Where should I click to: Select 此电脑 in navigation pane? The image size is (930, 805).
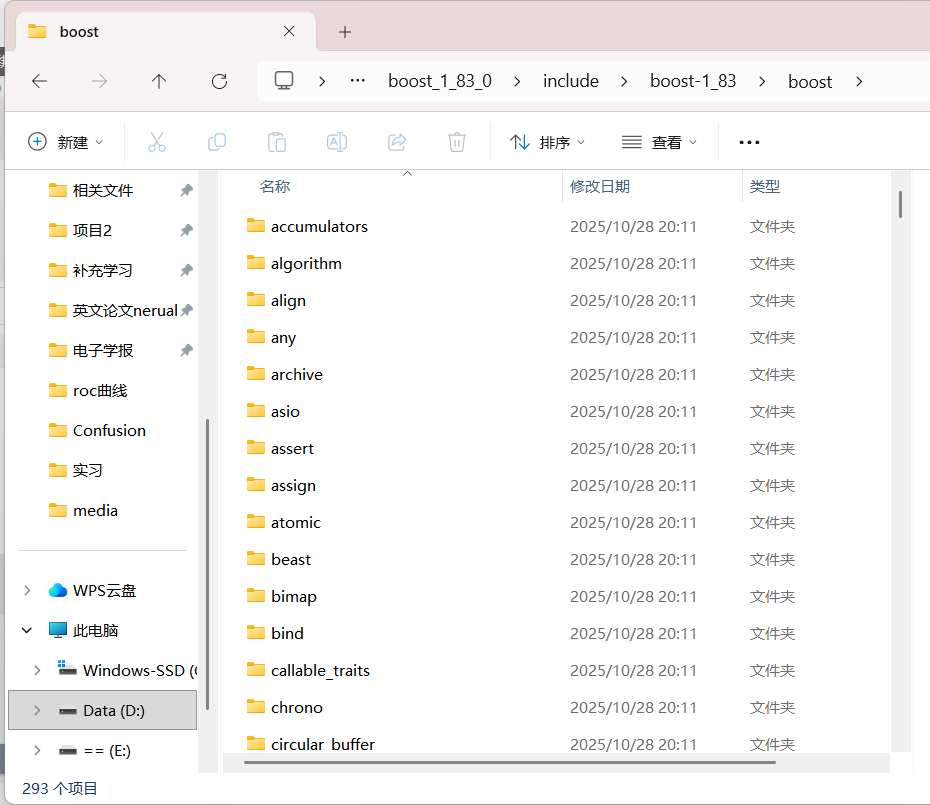[84, 630]
